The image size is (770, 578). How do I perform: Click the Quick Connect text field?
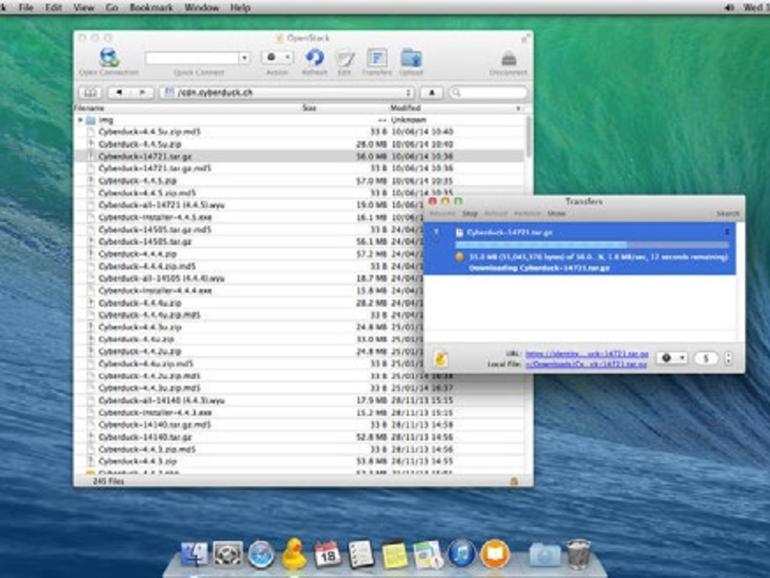192,58
